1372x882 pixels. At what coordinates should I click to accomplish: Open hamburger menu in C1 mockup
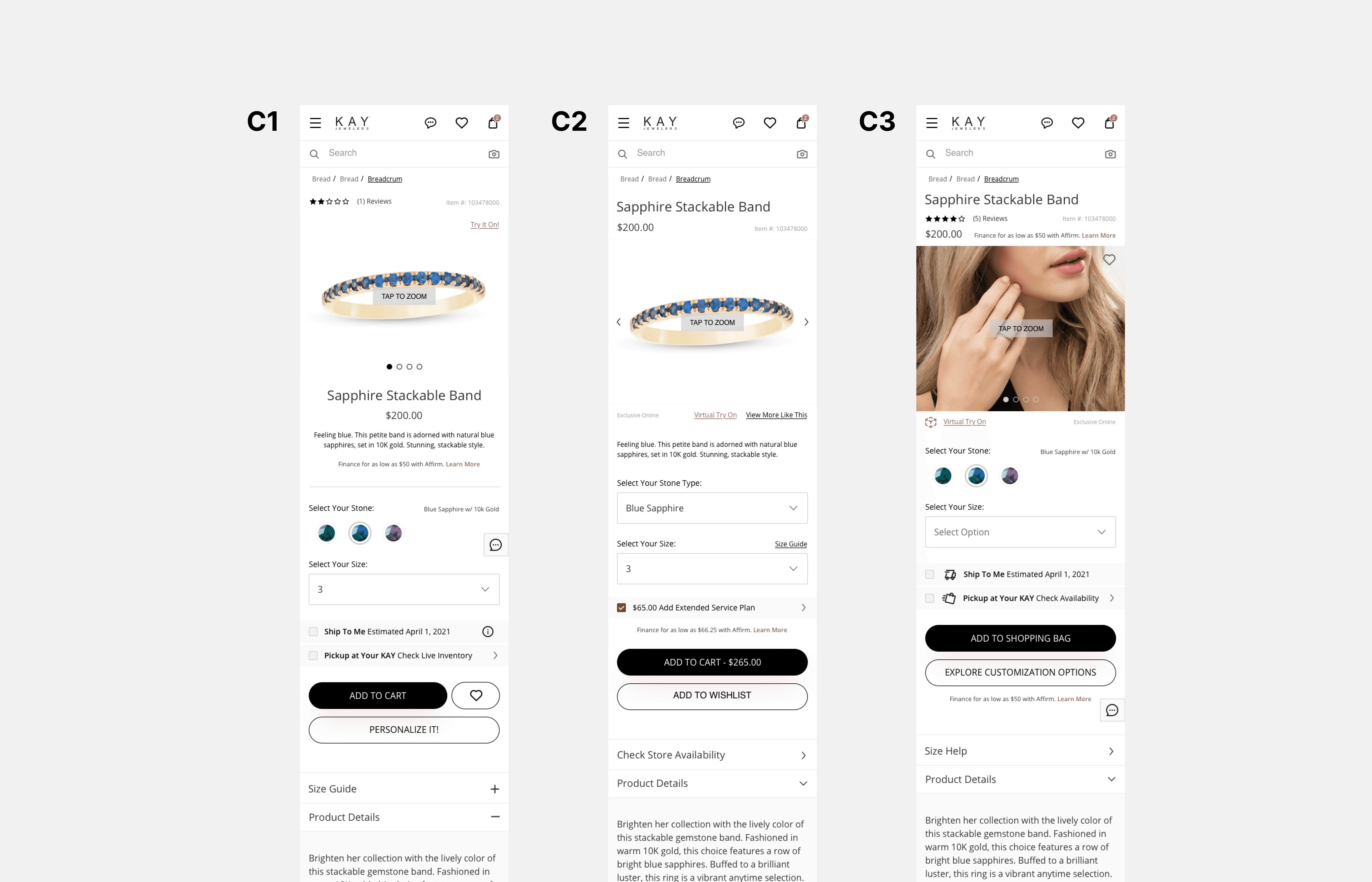[315, 123]
